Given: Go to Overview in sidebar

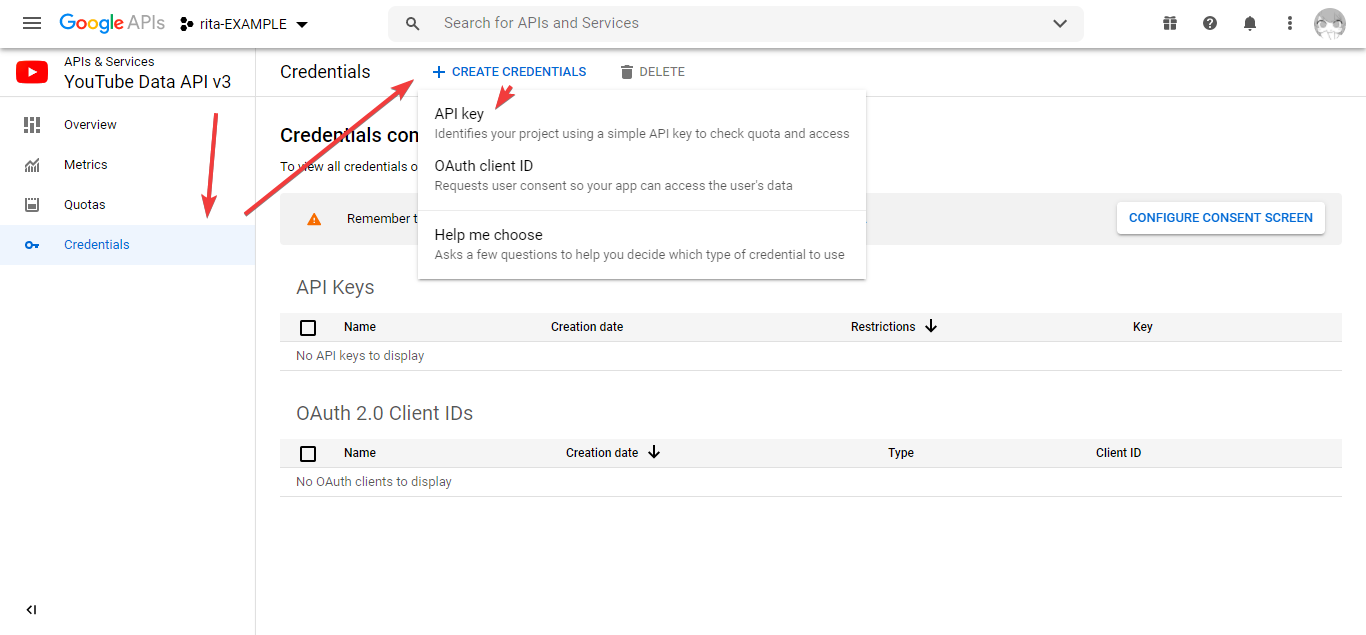Looking at the screenshot, I should pyautogui.click(x=128, y=125).
